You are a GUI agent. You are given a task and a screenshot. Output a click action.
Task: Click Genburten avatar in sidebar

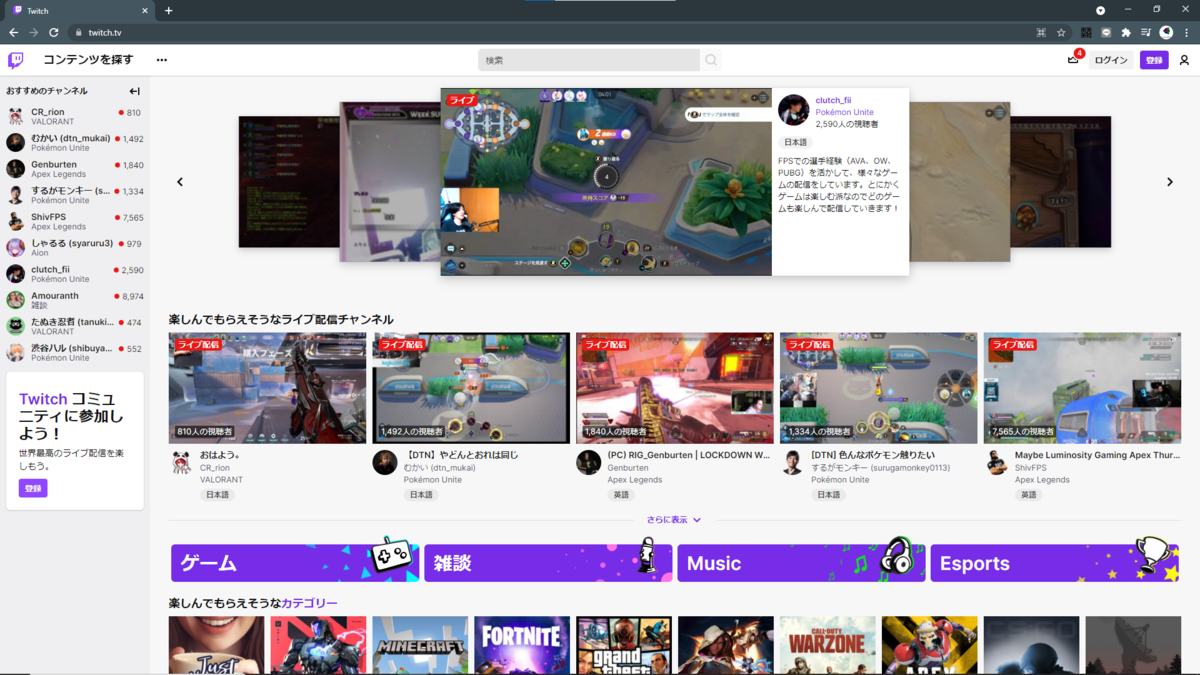(x=16, y=169)
